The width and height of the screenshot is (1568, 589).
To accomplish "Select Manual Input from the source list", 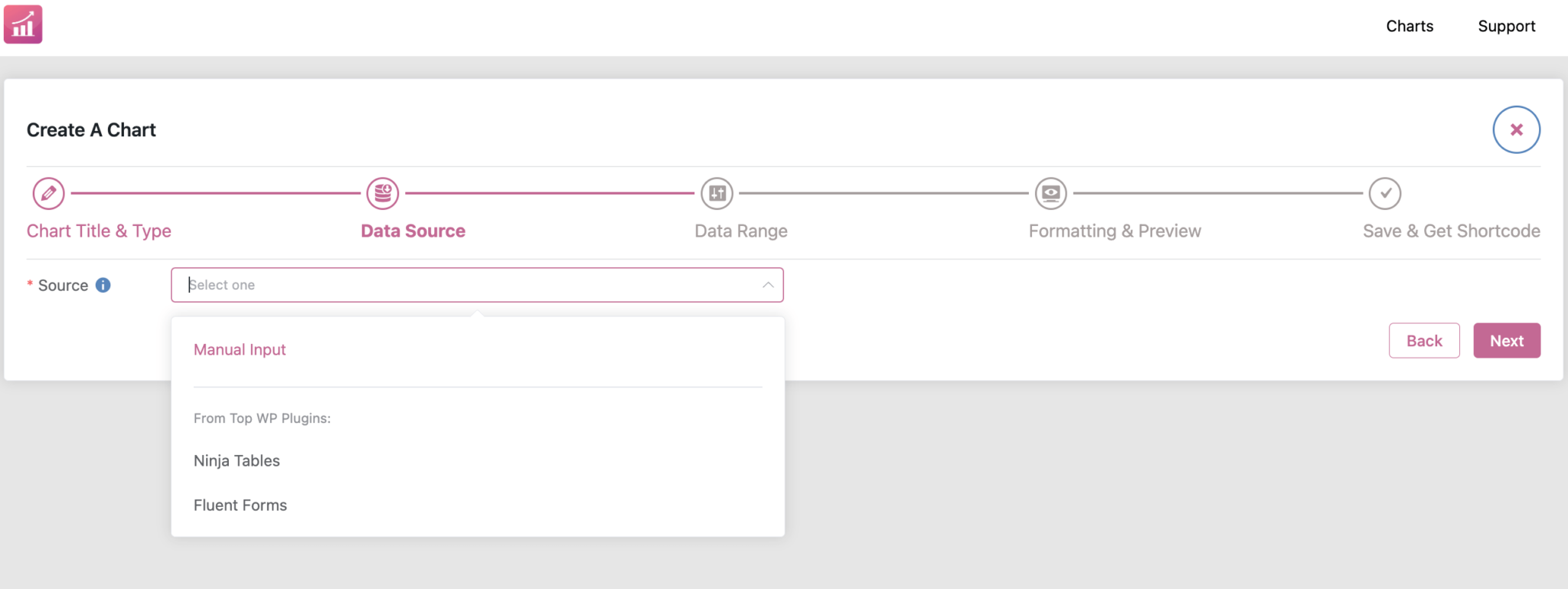I will [x=239, y=349].
